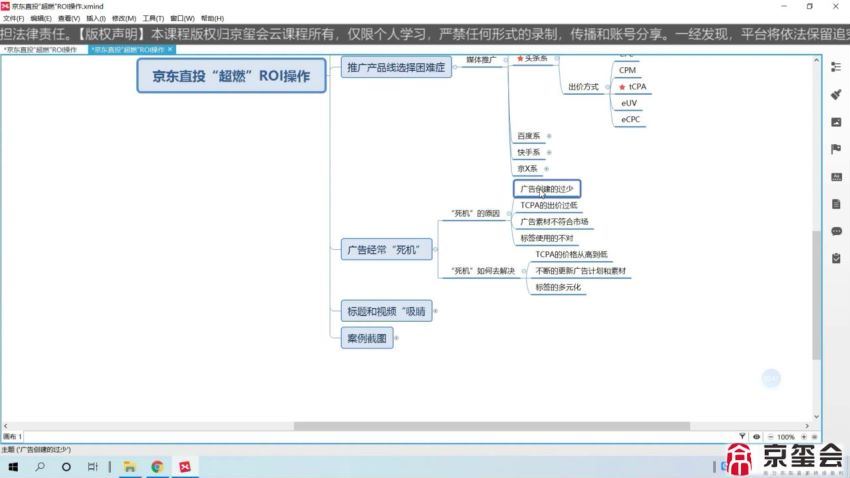Open the 100% zoom level value
The height and width of the screenshot is (478, 850).
[786, 437]
